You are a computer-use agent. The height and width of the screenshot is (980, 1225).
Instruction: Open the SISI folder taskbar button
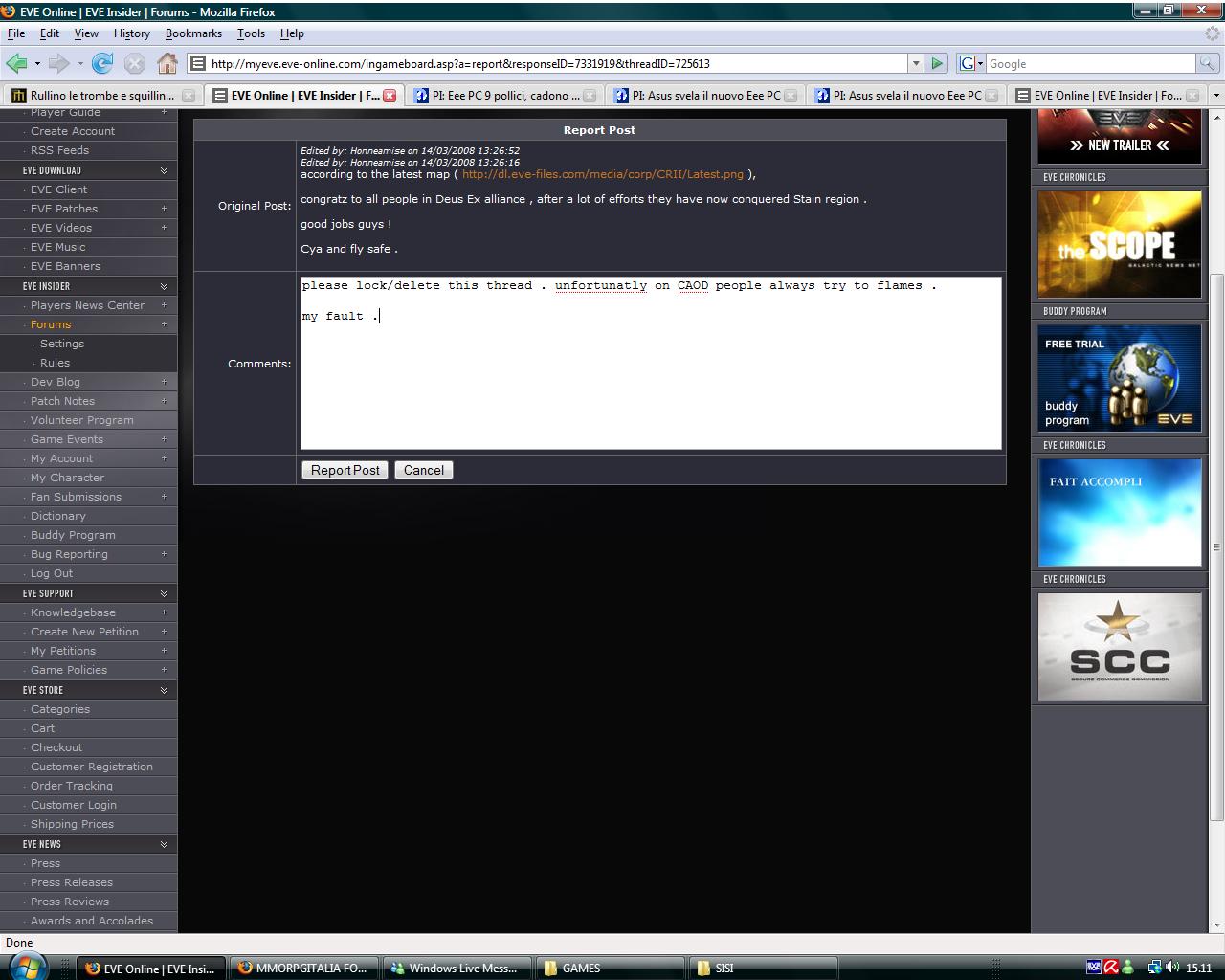[x=763, y=968]
